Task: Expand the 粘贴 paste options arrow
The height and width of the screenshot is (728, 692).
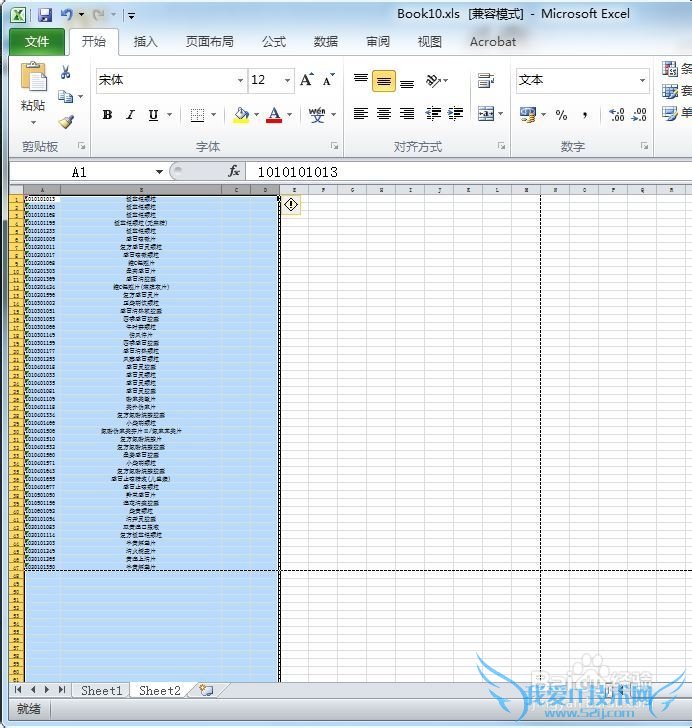Action: tap(33, 123)
